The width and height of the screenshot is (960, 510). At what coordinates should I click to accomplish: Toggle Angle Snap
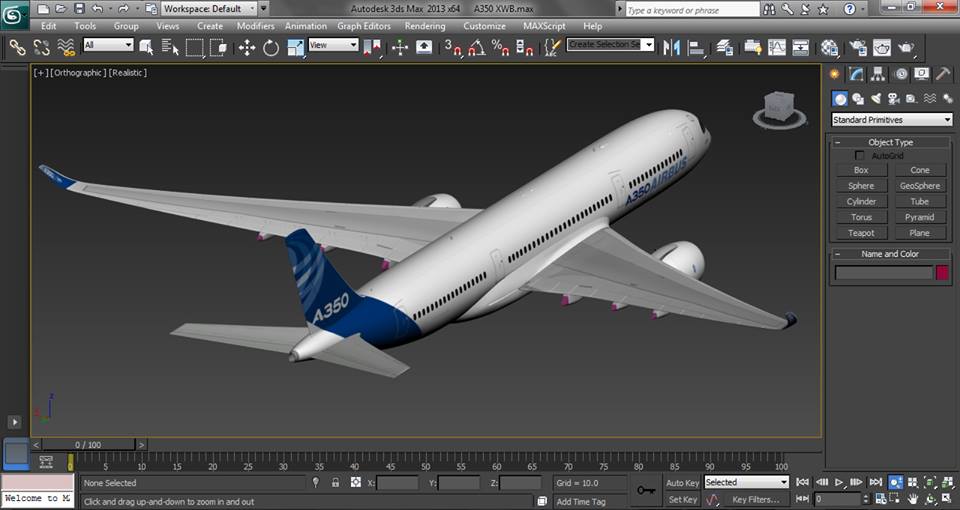(476, 47)
